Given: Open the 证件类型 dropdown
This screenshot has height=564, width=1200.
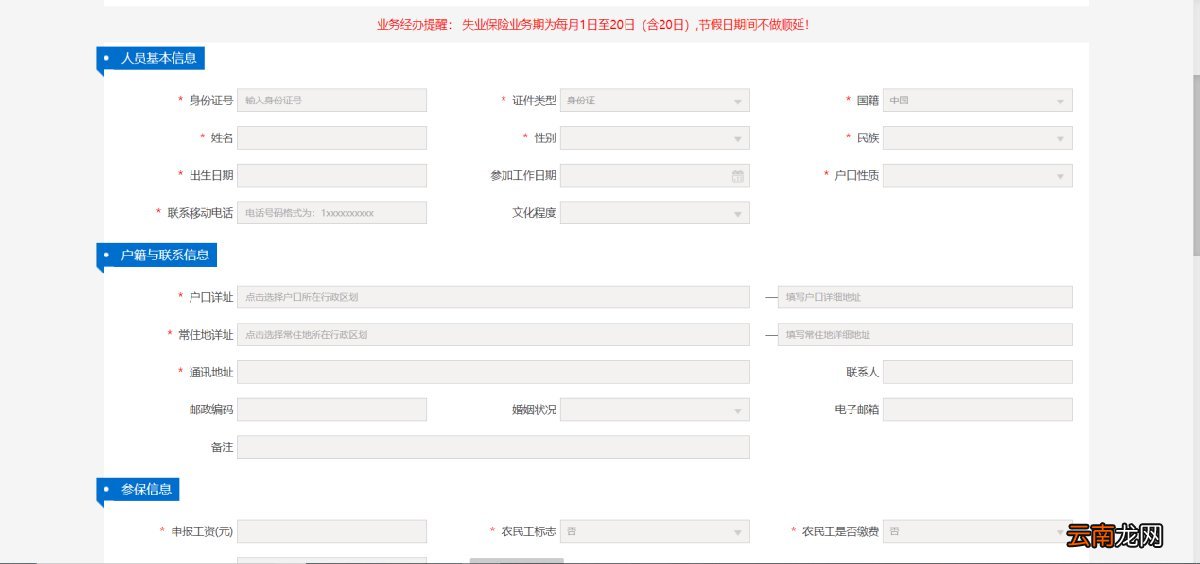Looking at the screenshot, I should 655,100.
